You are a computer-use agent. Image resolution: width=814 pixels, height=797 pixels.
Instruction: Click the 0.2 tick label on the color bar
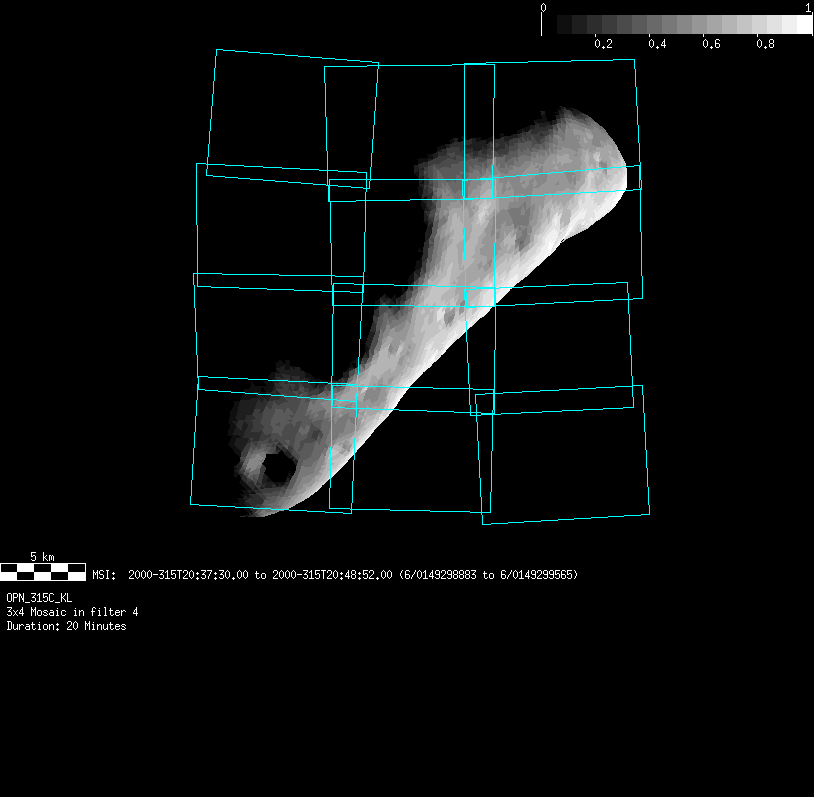(x=603, y=45)
